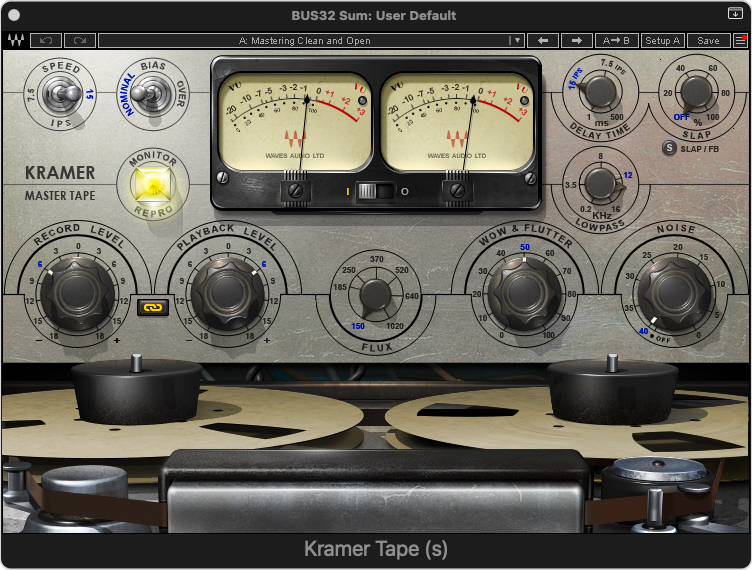The width and height of the screenshot is (752, 570).
Task: Undo the last parameter change
Action: [46, 41]
